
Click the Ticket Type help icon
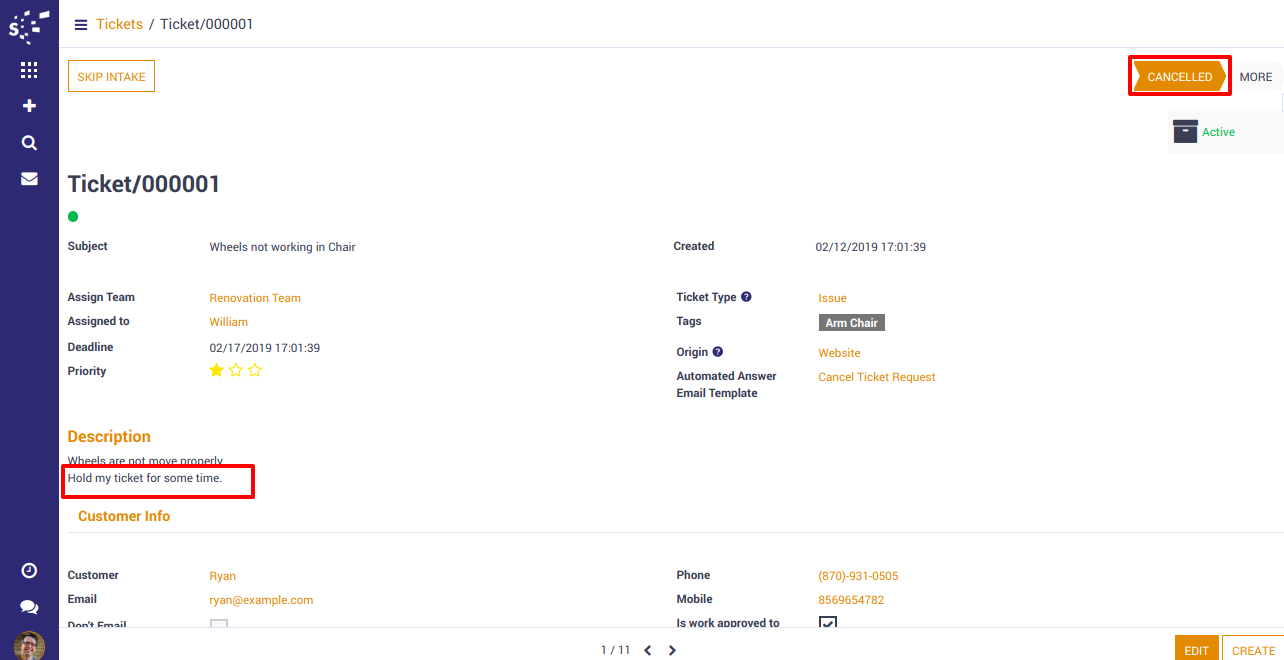point(746,297)
